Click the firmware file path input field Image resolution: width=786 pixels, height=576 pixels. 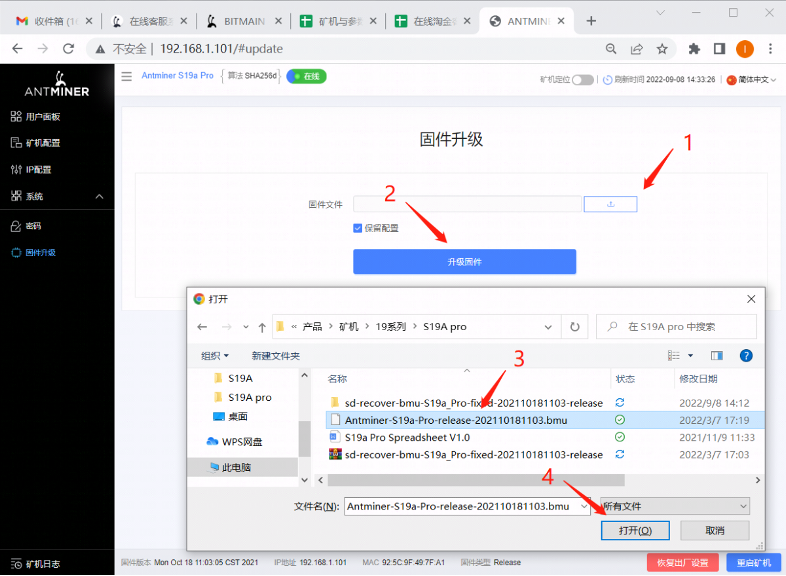pos(467,204)
